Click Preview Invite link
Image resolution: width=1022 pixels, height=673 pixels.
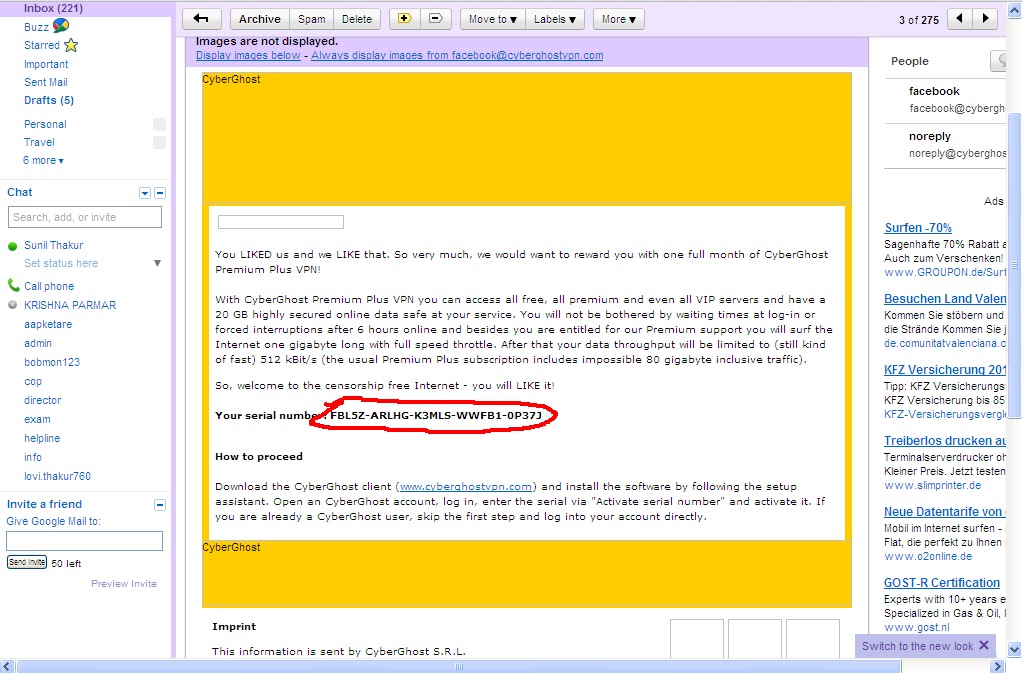click(x=124, y=584)
